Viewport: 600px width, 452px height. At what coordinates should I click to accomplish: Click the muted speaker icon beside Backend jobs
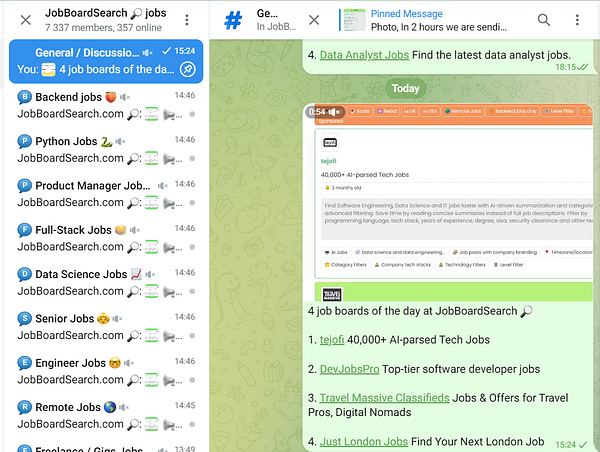point(125,98)
